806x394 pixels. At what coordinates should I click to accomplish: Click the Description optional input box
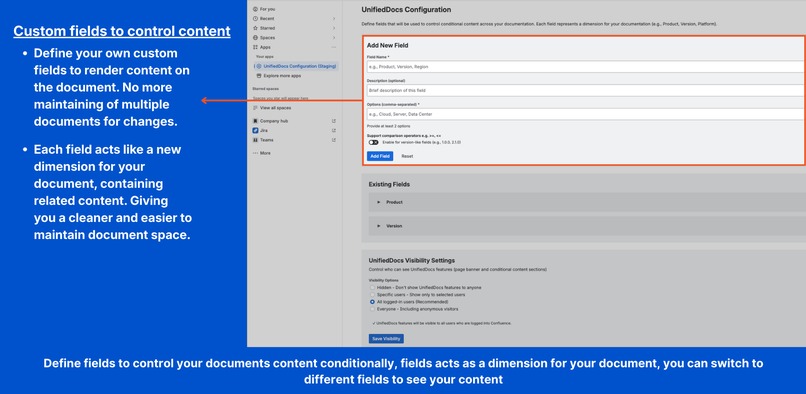[x=586, y=91]
